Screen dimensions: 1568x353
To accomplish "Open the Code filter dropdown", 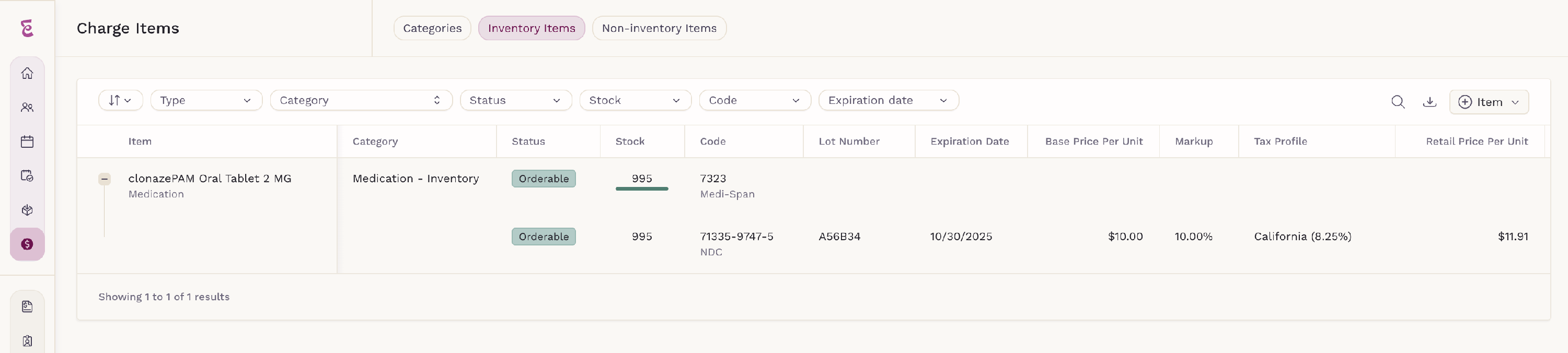I will point(755,100).
